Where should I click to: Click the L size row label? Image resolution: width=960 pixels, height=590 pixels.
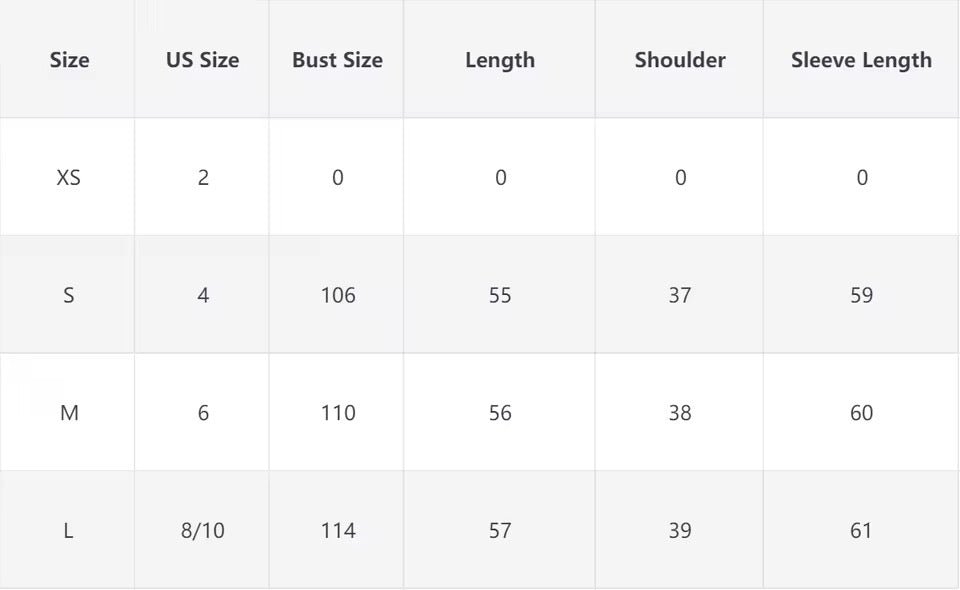point(69,531)
